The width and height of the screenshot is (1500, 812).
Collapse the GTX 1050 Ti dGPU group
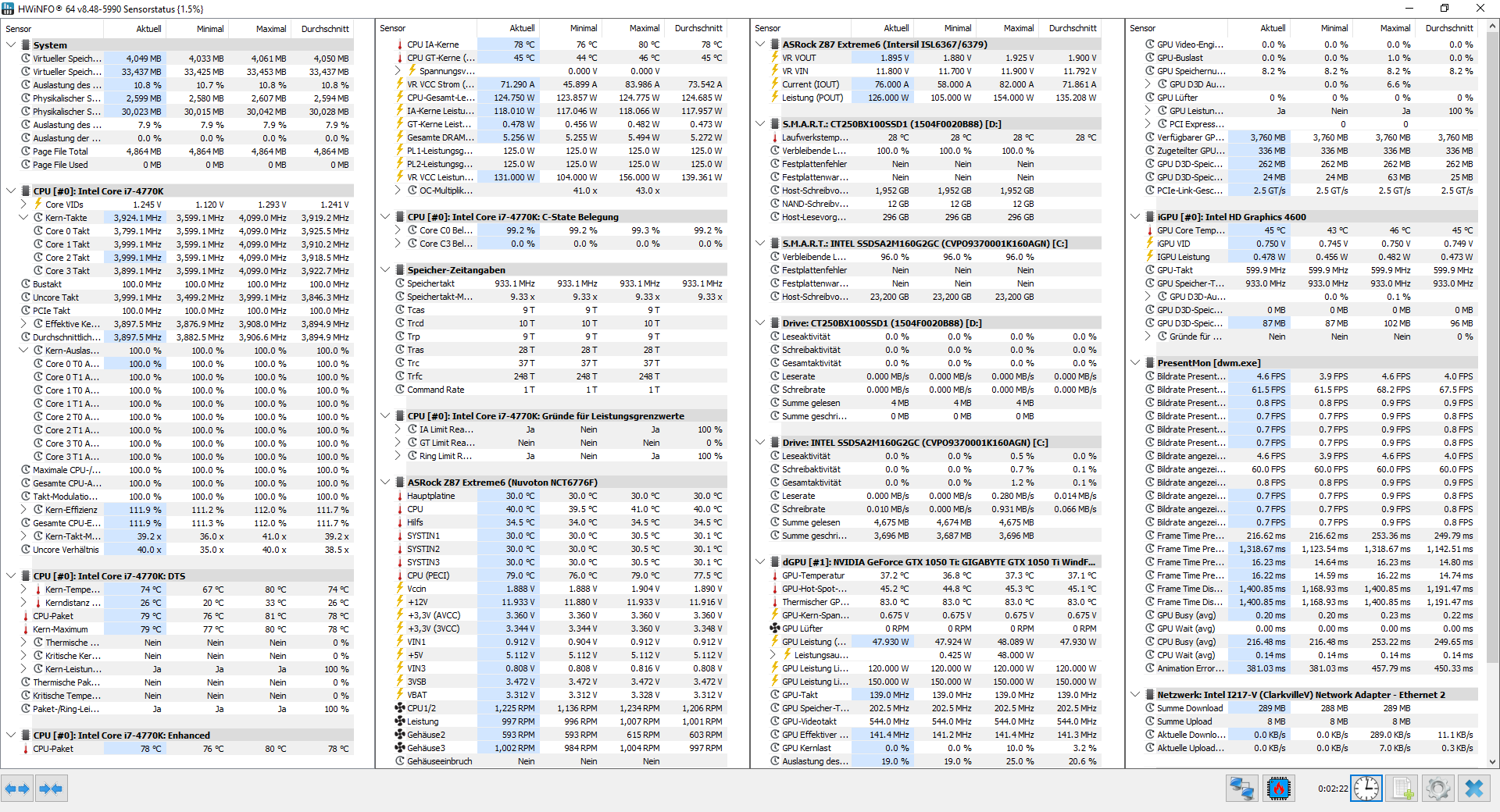761,562
